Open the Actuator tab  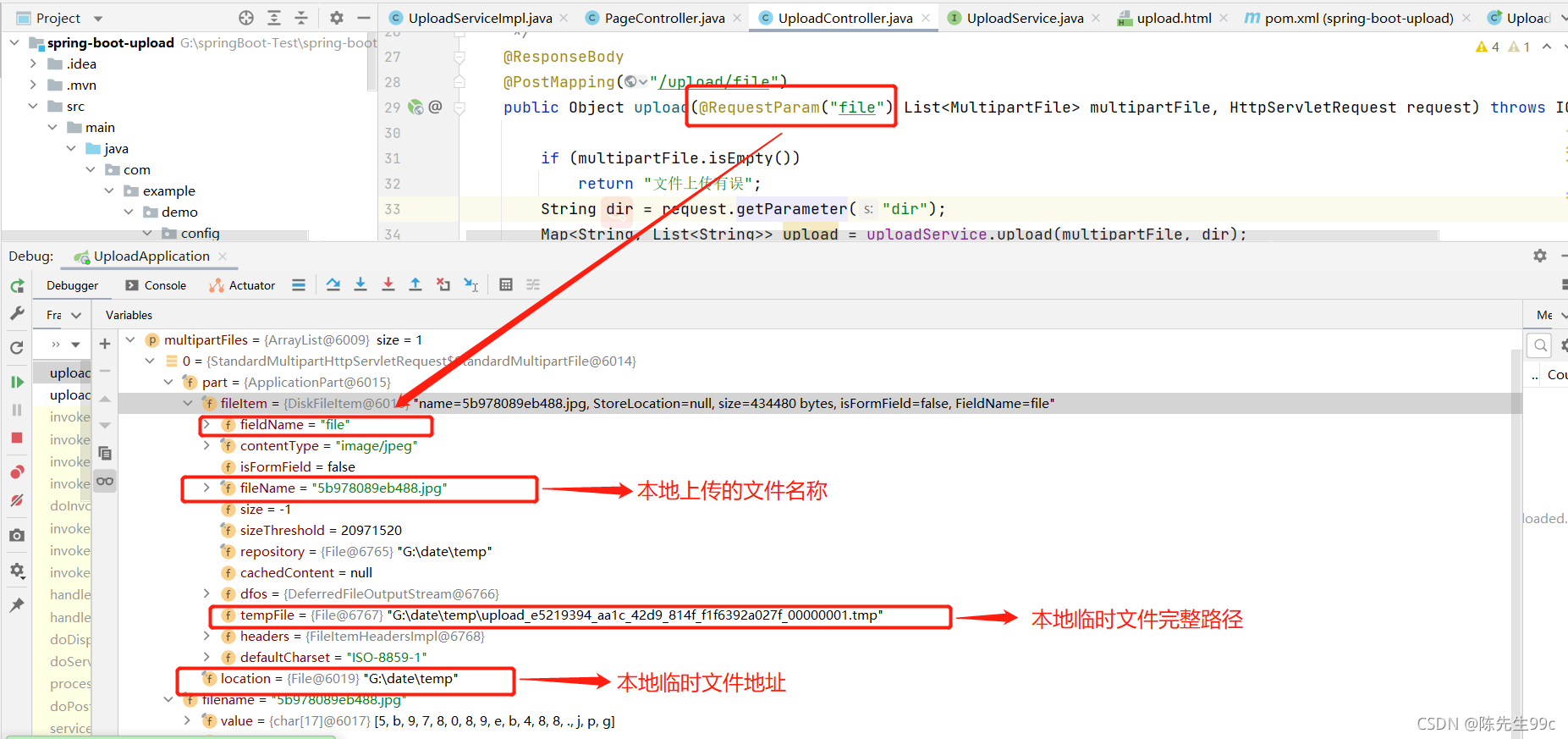(242, 285)
